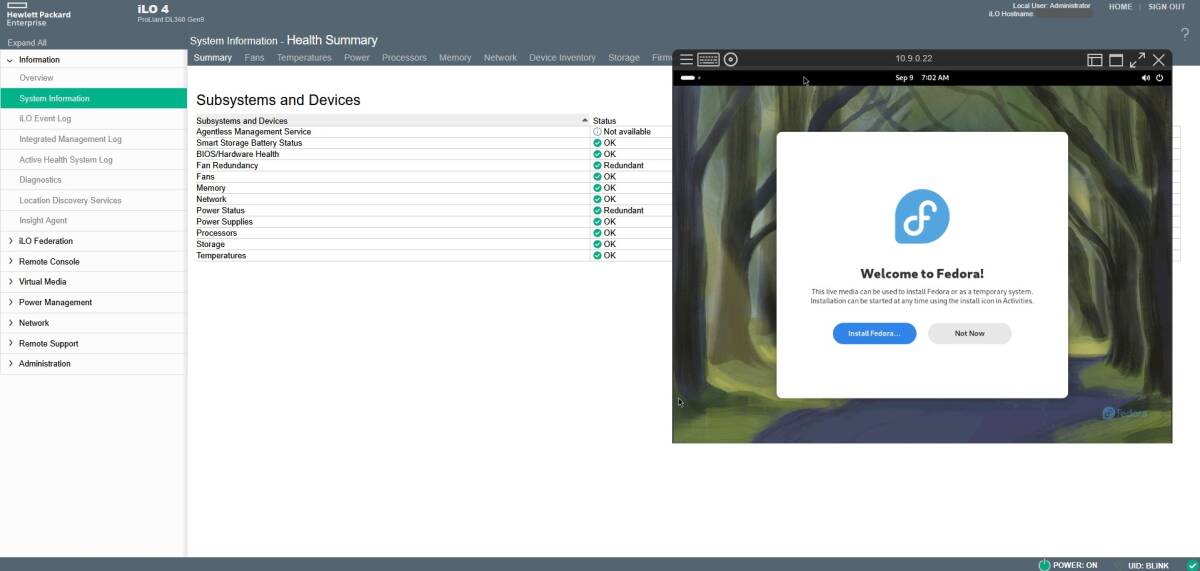Open the Processors tab
Screen dimensions: 1200x571
coord(404,58)
